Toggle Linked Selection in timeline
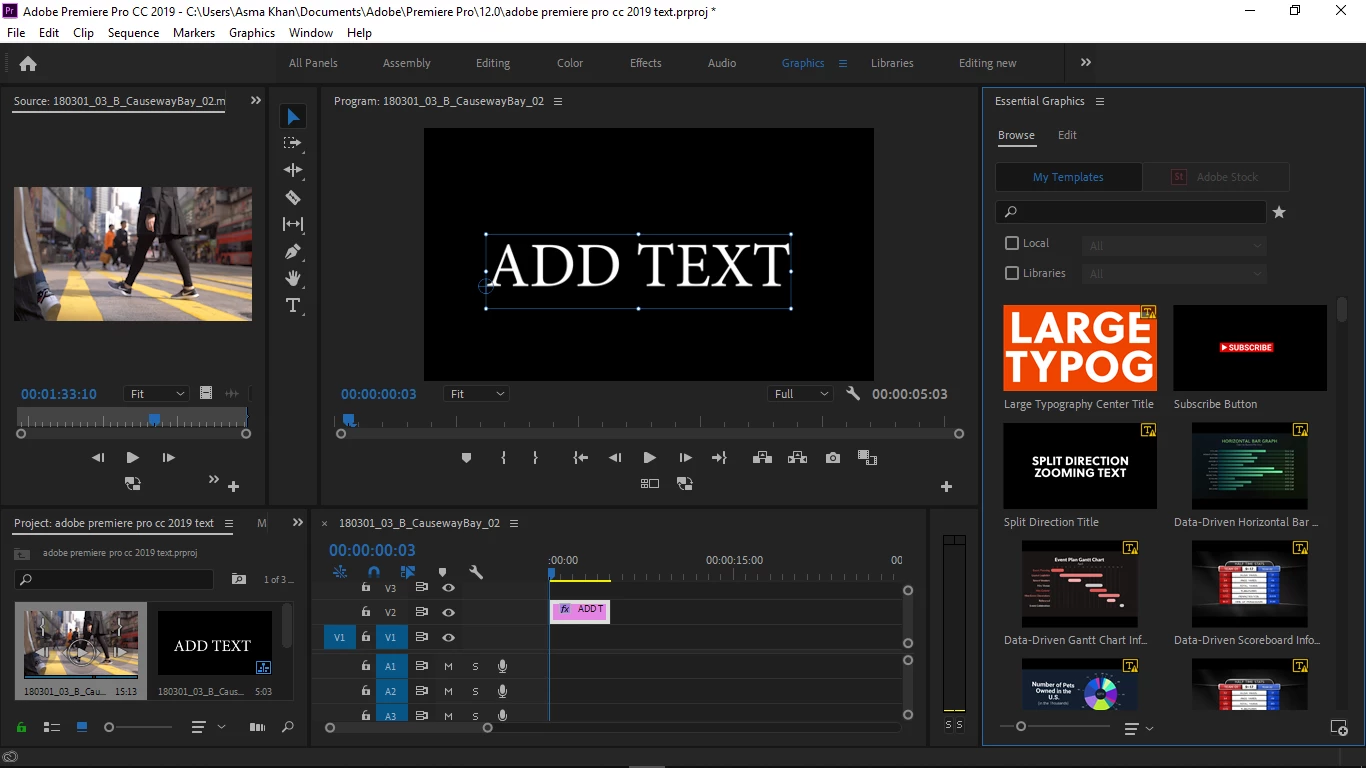 click(x=408, y=573)
